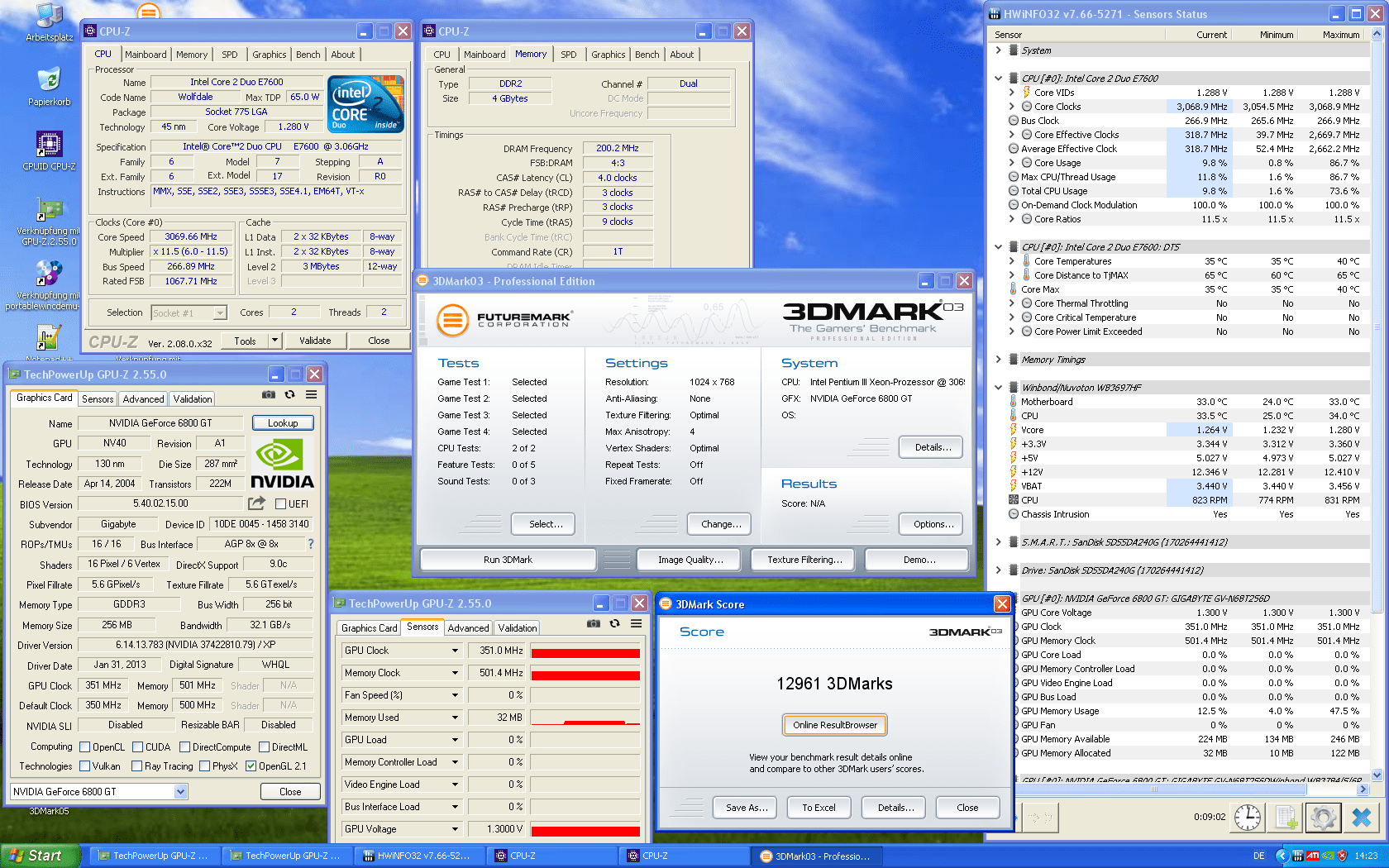Image resolution: width=1389 pixels, height=868 pixels.
Task: Open the Socket #1 selection dropdown
Action: pyautogui.click(x=220, y=312)
